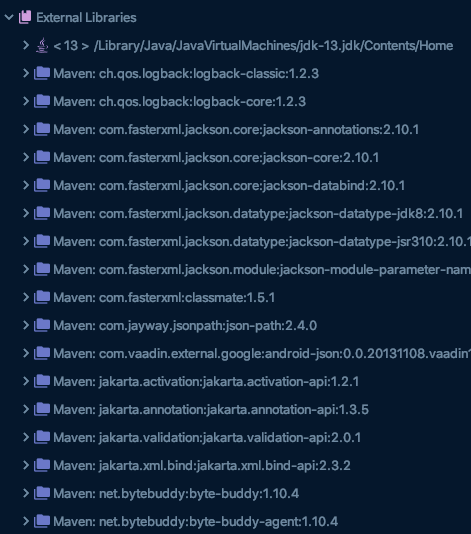
Task: Select the jackson-datatype-jsr310 row text
Action: pos(262,241)
